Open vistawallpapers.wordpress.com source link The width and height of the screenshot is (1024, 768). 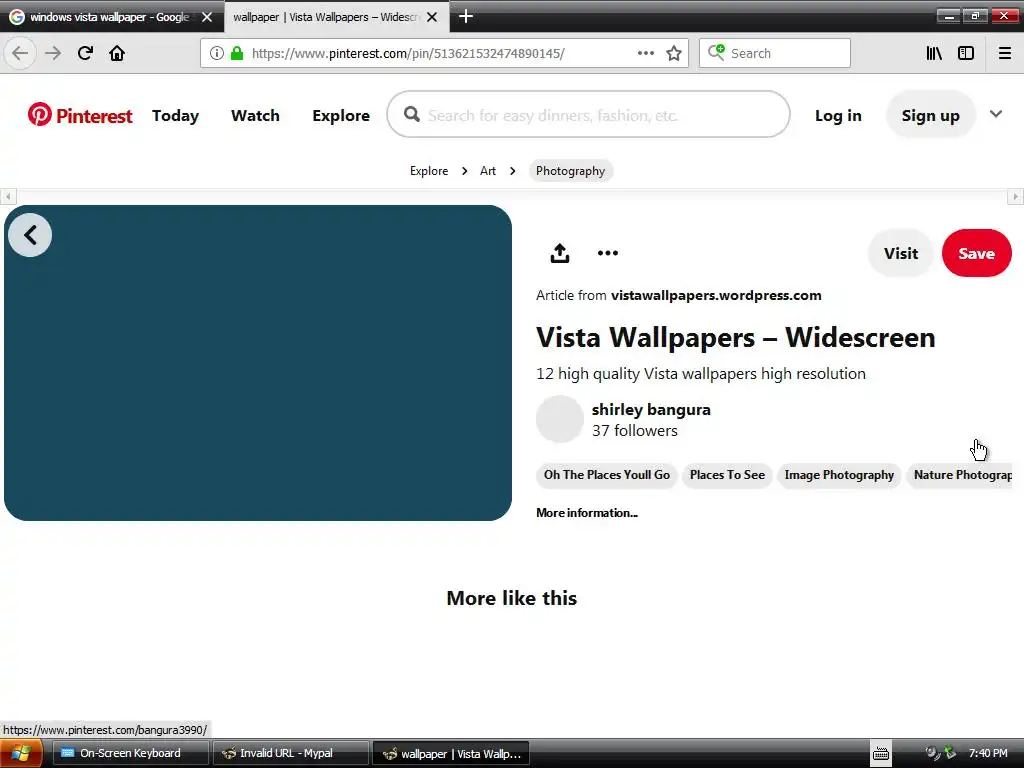(x=716, y=295)
